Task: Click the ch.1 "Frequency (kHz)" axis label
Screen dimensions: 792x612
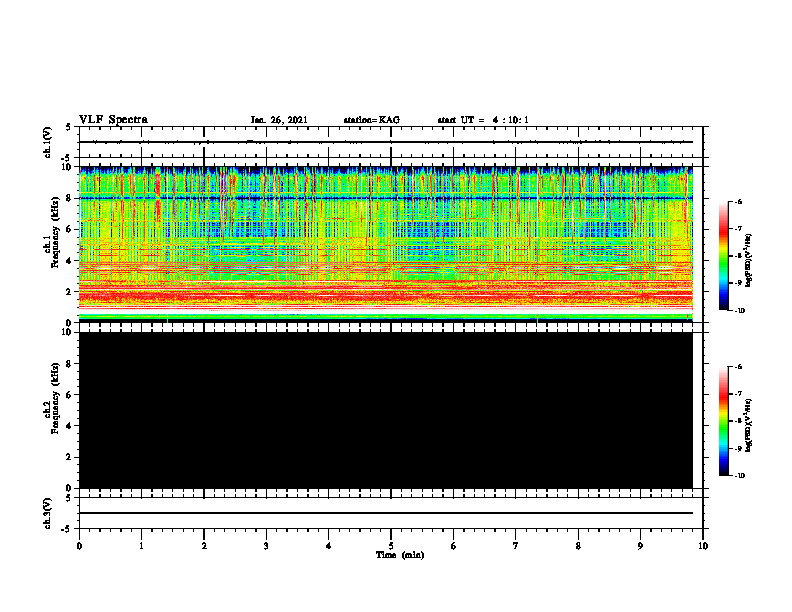Action: 55,230
